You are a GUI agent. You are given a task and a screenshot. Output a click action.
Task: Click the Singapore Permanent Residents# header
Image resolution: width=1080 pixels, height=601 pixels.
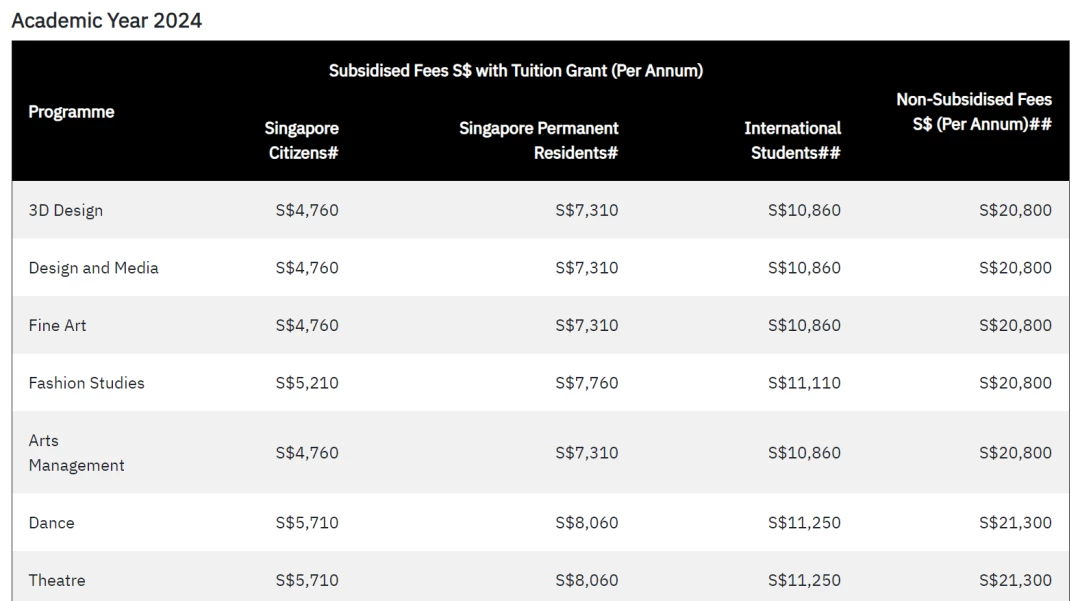(539, 140)
